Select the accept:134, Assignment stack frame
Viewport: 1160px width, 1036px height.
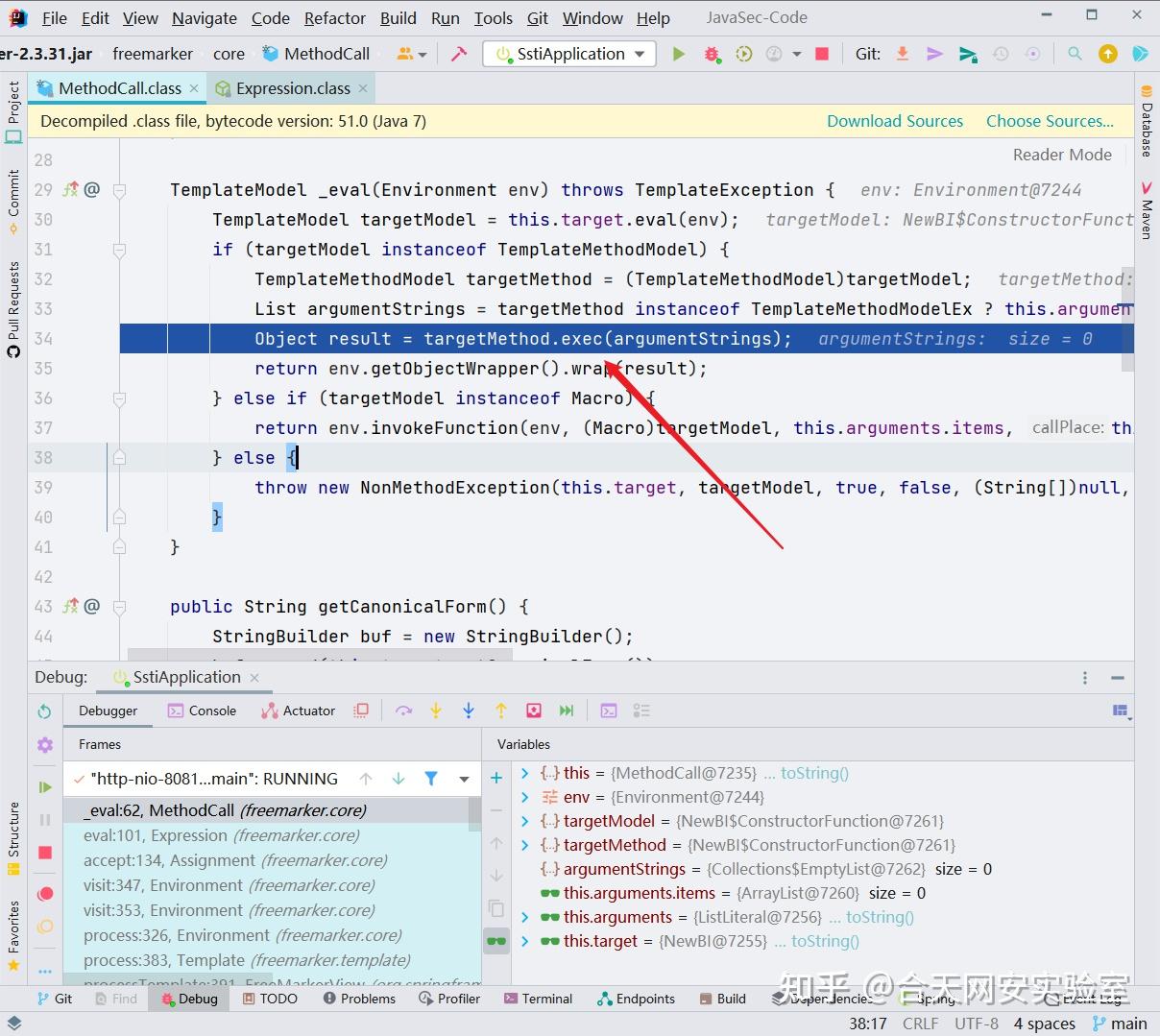235,860
